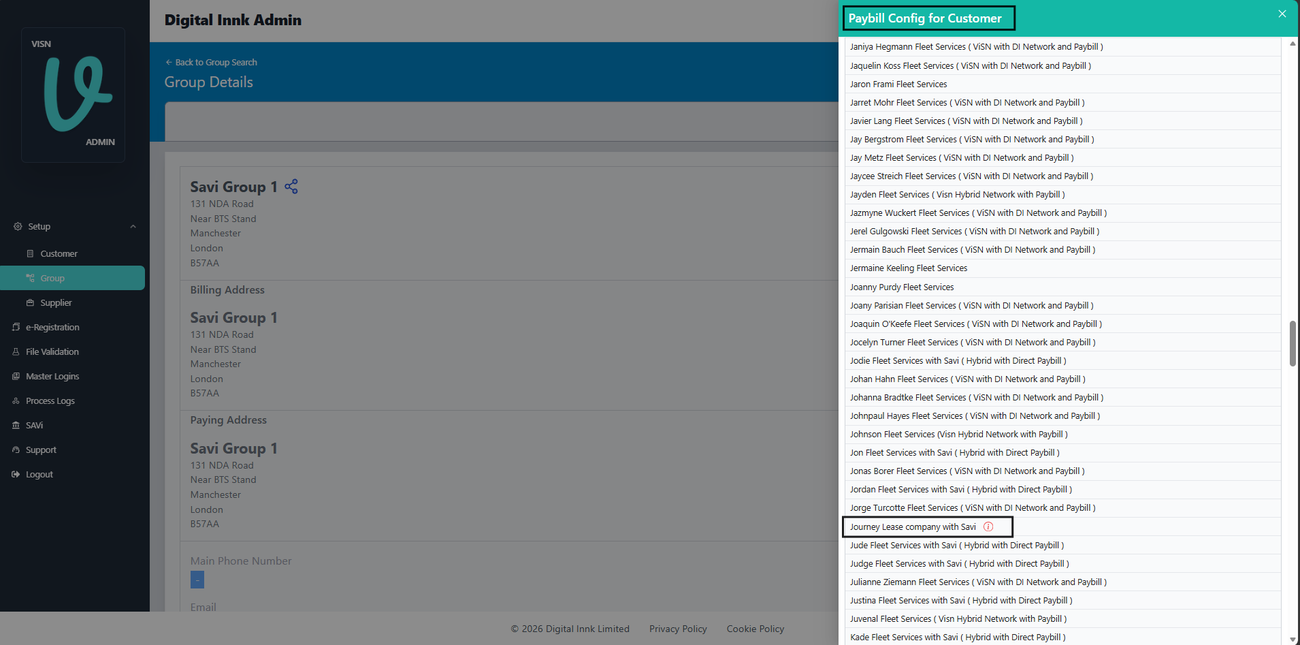
Task: Select Joany Parisian Fleet Services
Action: coord(1064,305)
